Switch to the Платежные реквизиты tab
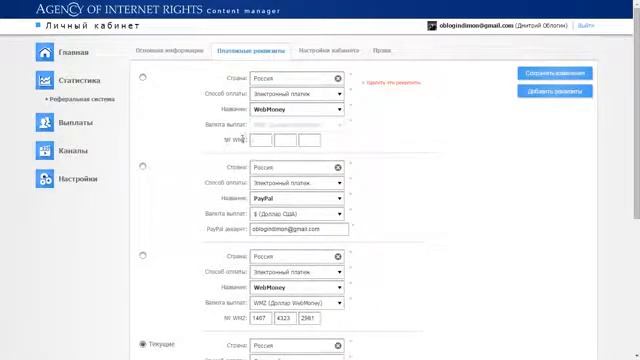 coord(251,51)
